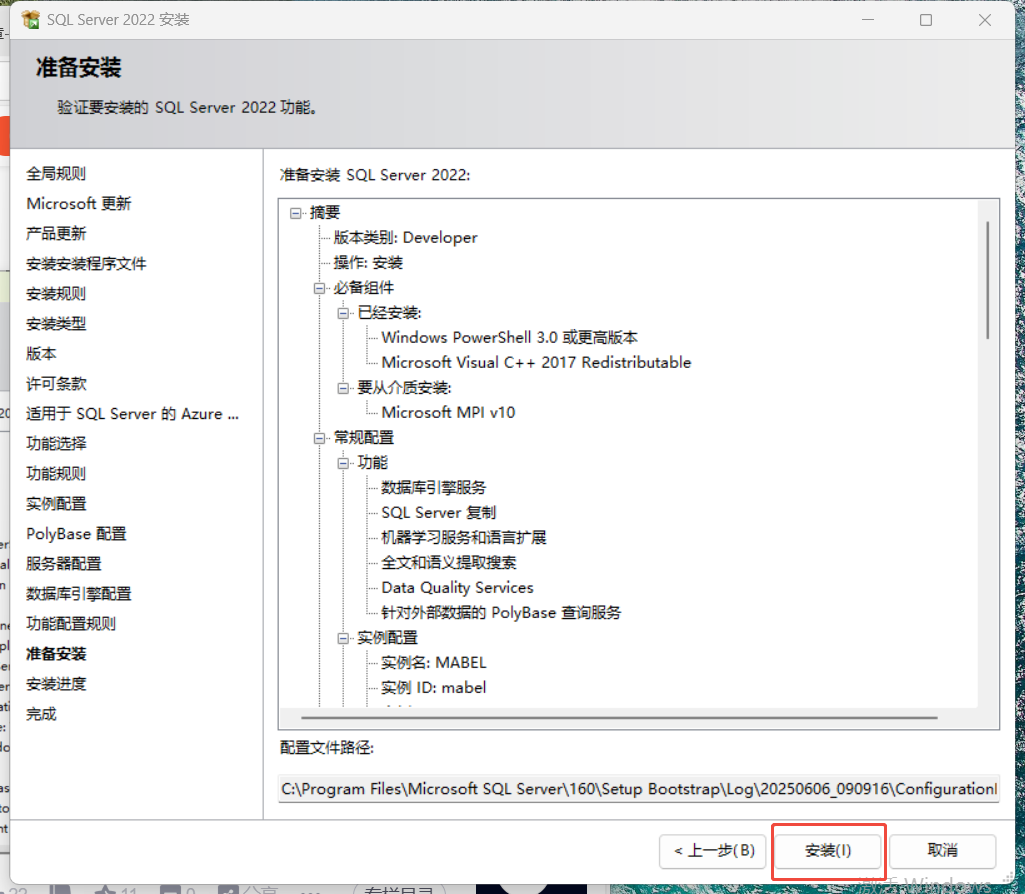This screenshot has width=1025, height=894.
Task: Click the Data Quality Services summary entry
Action: tap(457, 587)
